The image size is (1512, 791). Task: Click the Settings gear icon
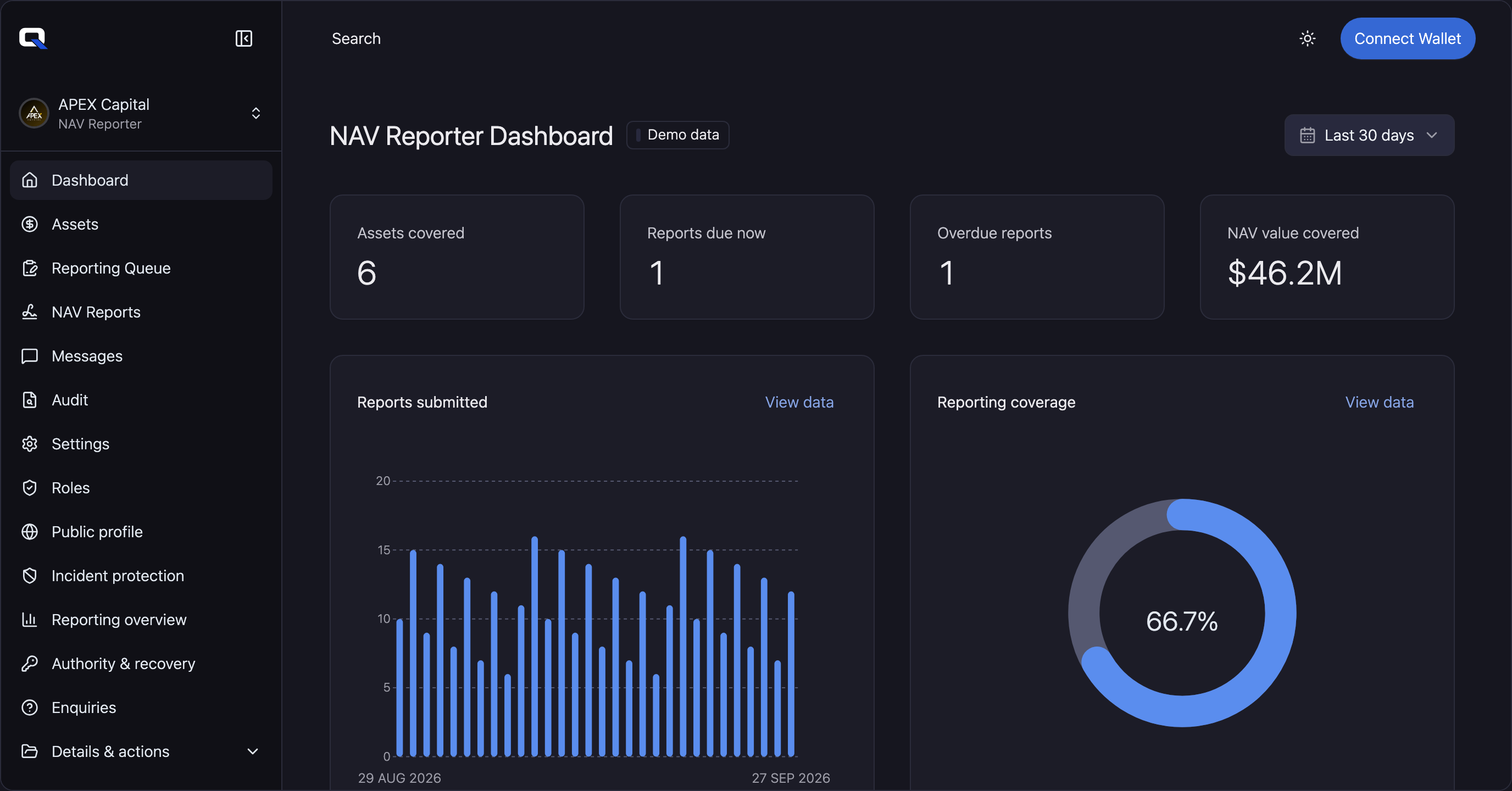(x=29, y=444)
